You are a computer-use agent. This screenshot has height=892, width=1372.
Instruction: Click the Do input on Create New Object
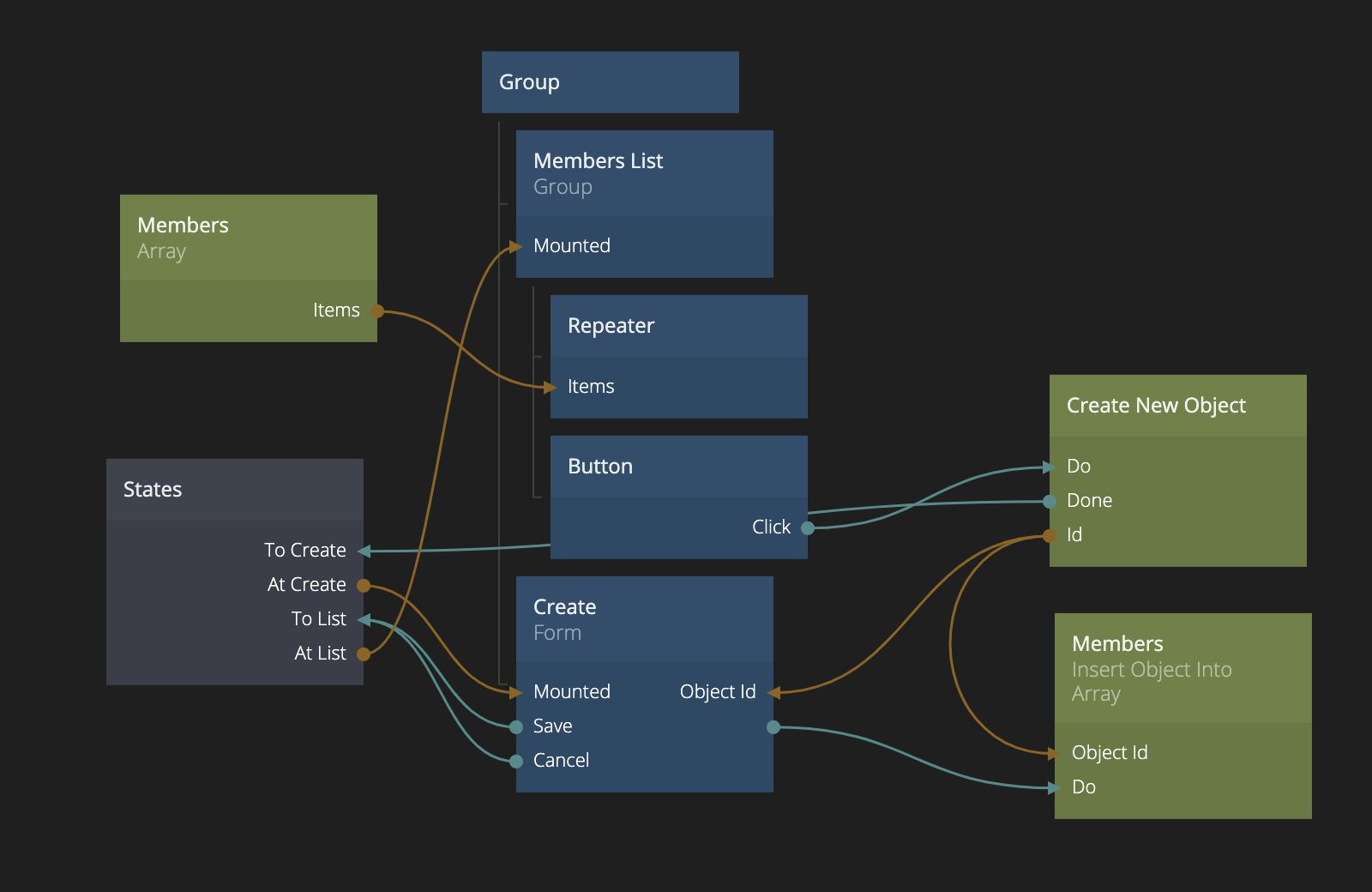coord(1049,467)
